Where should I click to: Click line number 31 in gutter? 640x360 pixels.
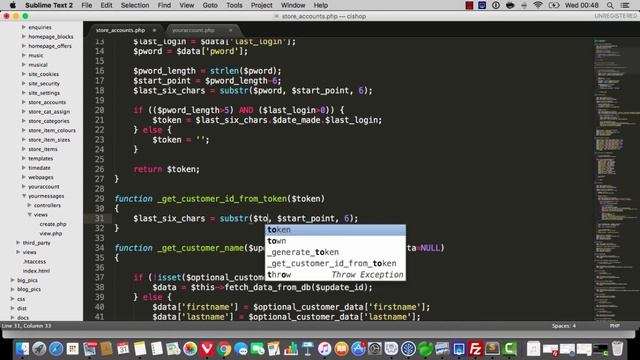click(99, 218)
